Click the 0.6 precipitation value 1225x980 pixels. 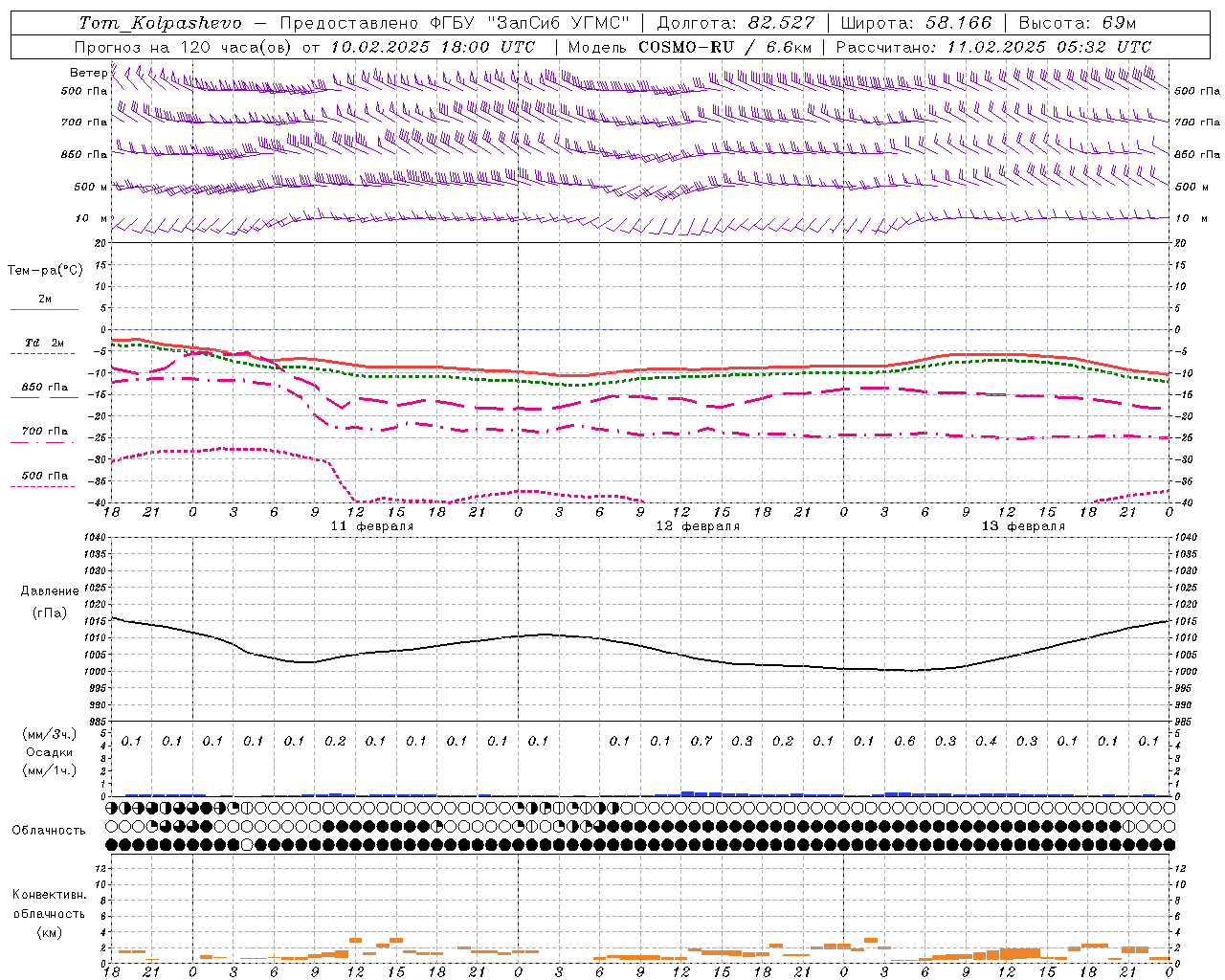pyautogui.click(x=904, y=741)
